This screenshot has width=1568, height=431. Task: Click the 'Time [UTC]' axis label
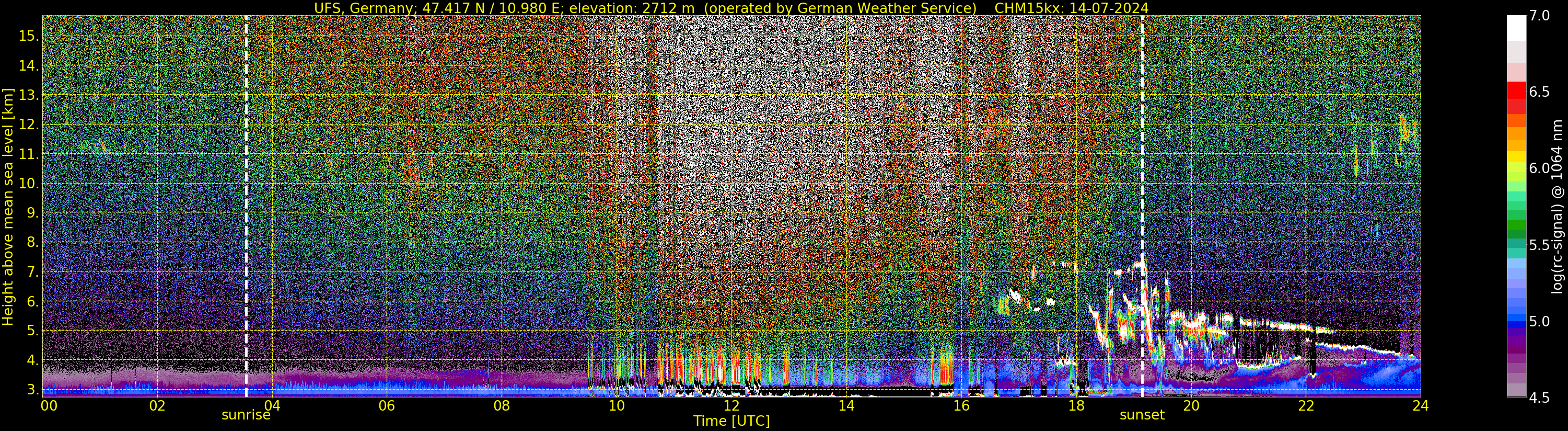click(x=731, y=421)
